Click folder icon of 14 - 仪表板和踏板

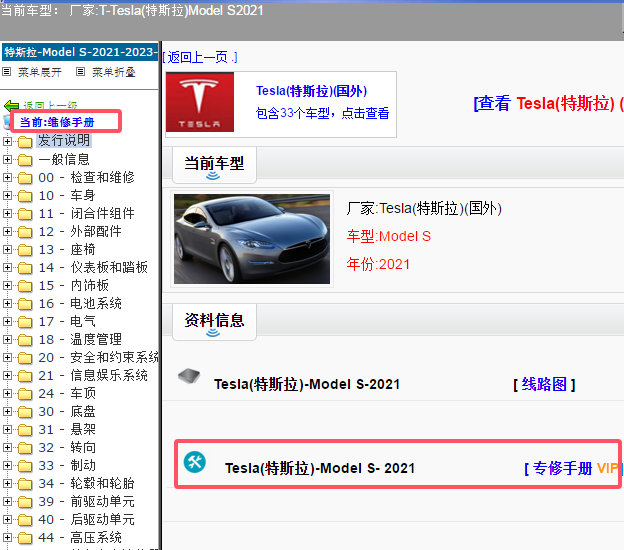25,267
